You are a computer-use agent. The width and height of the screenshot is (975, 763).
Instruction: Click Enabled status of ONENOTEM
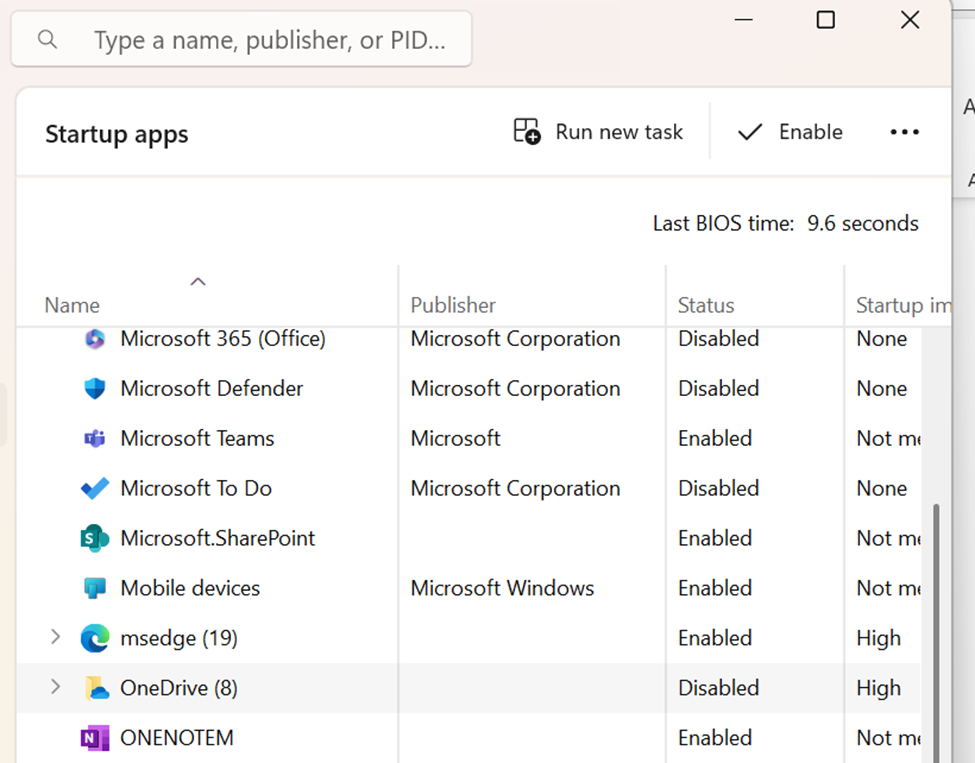pos(715,738)
